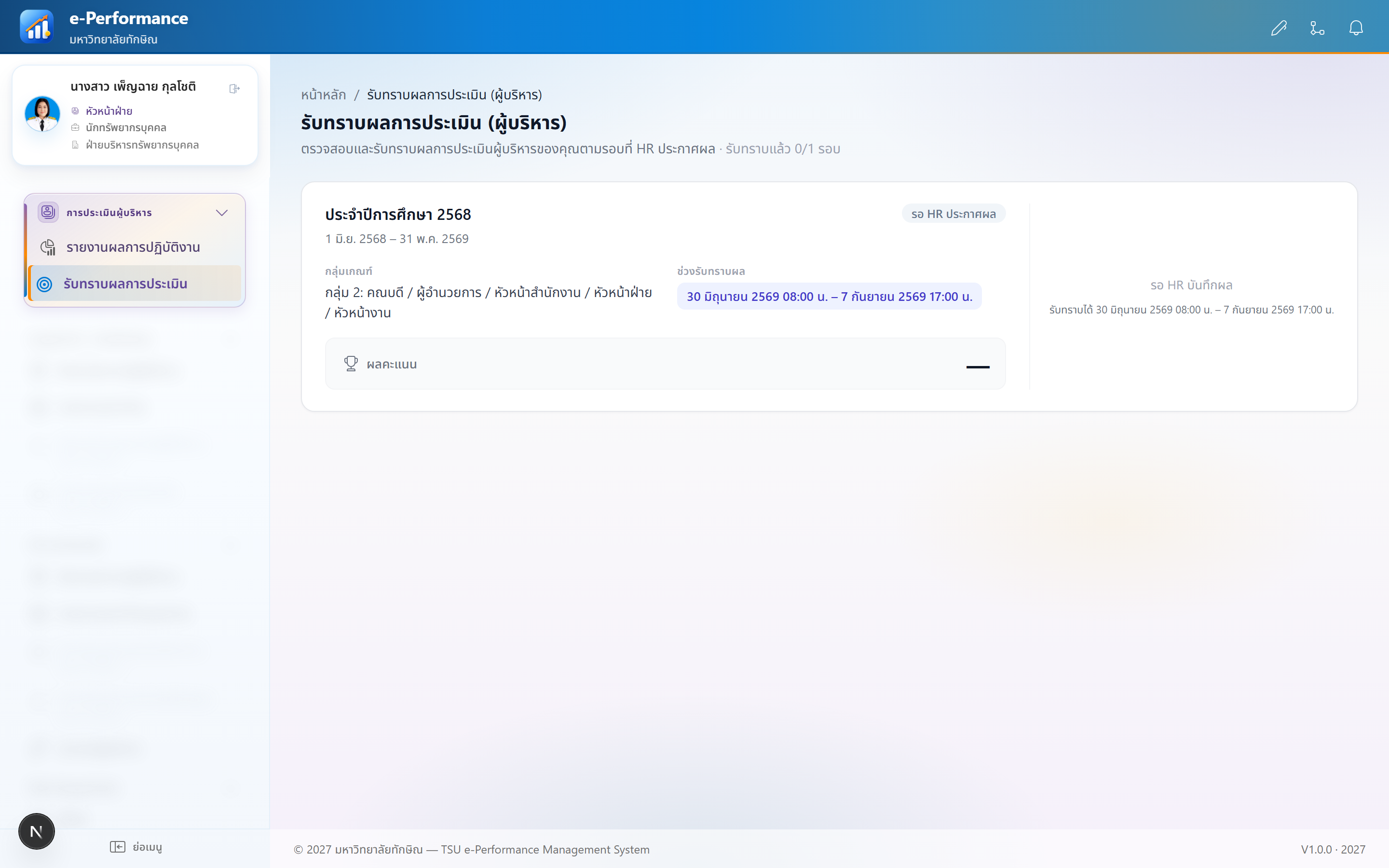Go to หน้าหลัก breadcrumb link
1389x868 pixels.
coord(324,95)
